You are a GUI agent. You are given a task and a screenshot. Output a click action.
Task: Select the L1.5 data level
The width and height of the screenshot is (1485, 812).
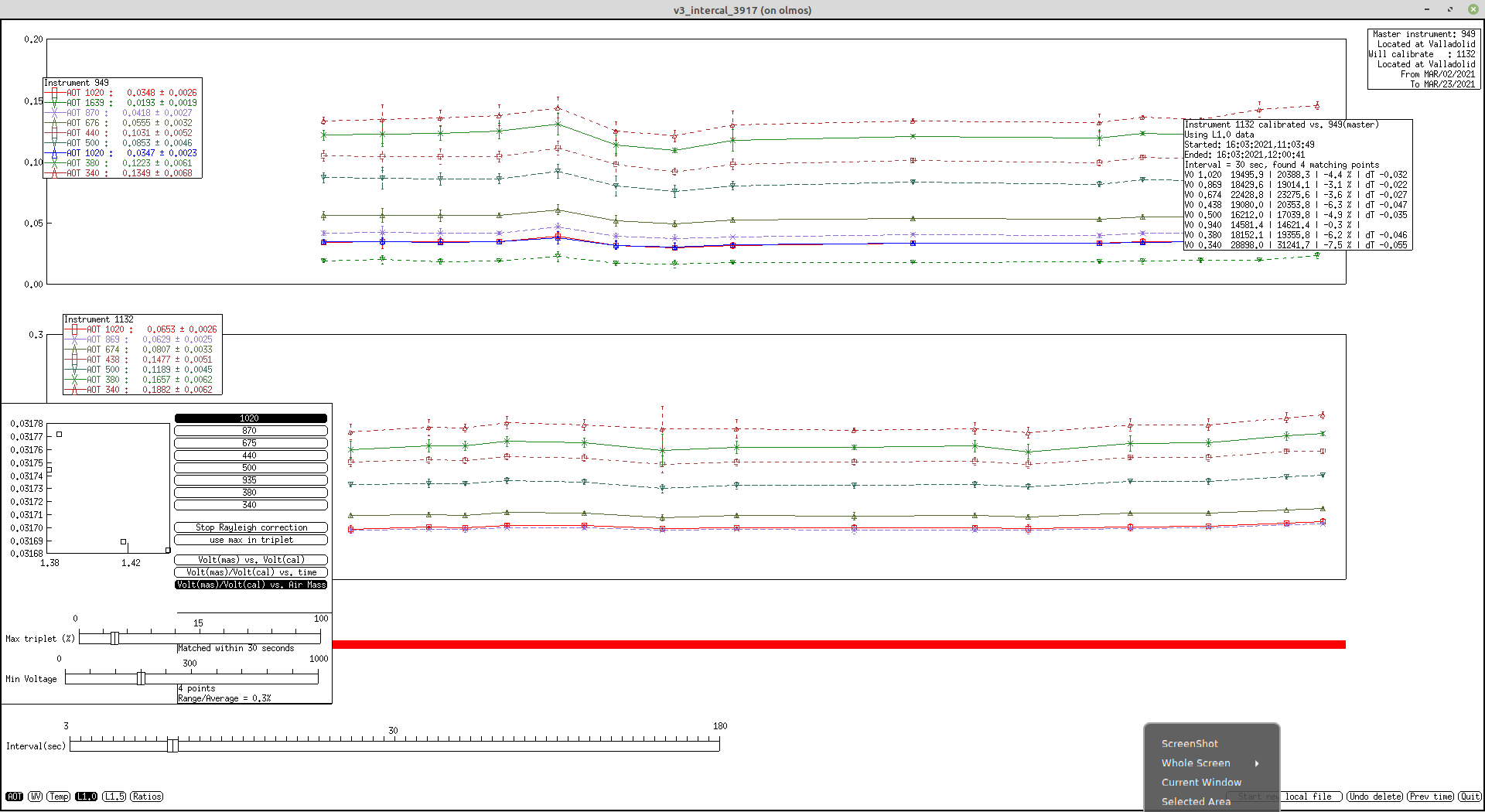point(114,797)
